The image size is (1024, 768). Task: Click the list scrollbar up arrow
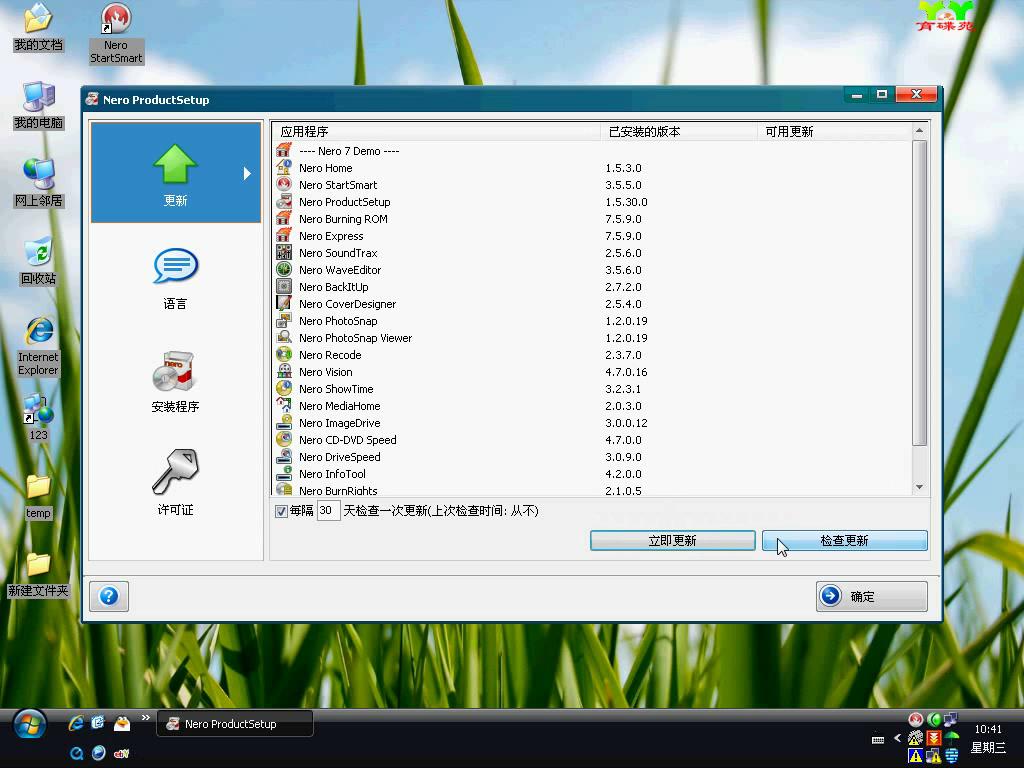click(x=920, y=131)
